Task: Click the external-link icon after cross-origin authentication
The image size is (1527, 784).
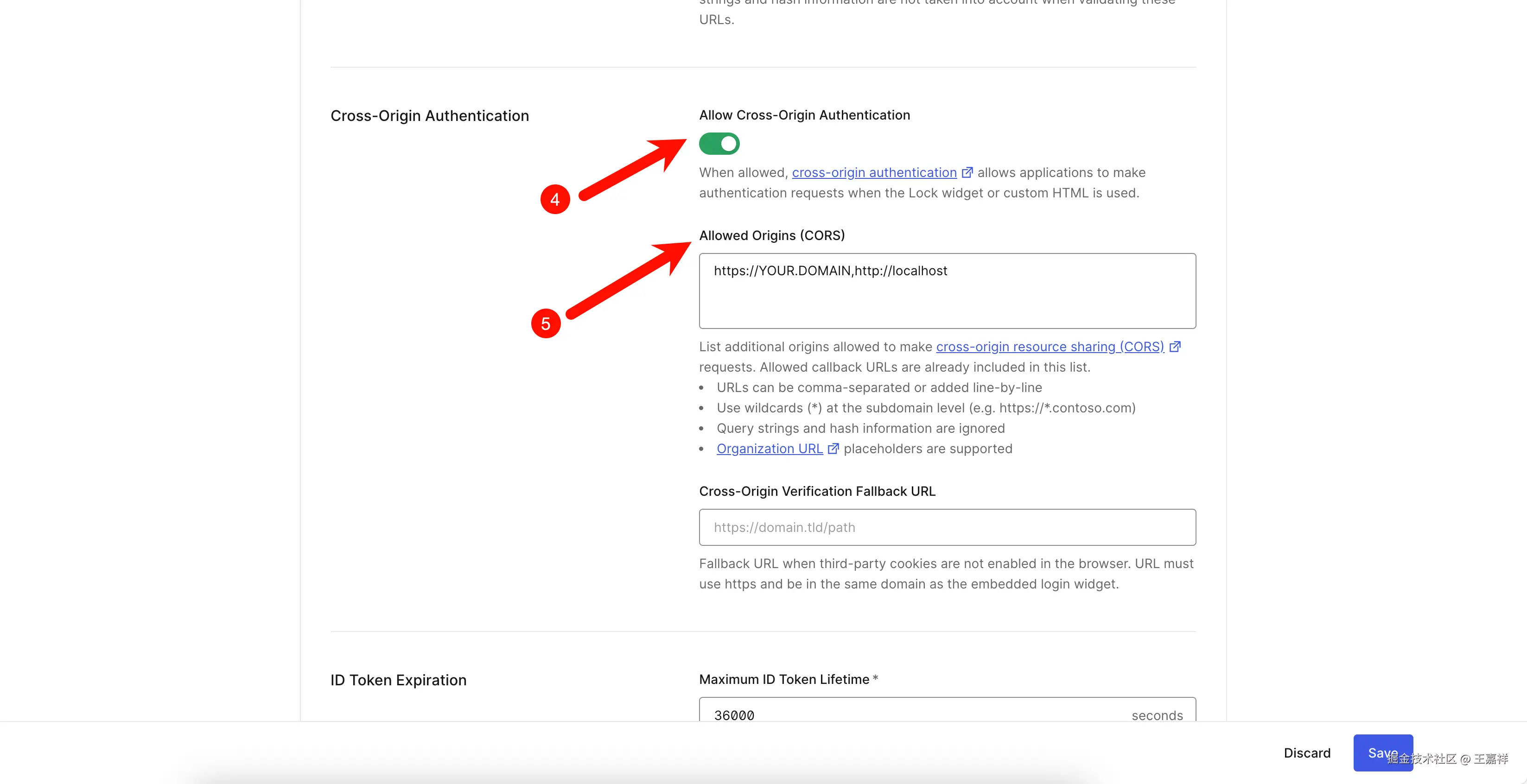Action: click(x=967, y=172)
